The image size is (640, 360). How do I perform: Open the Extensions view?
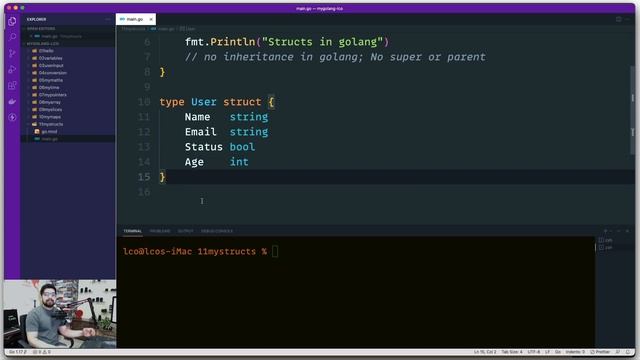[x=12, y=85]
